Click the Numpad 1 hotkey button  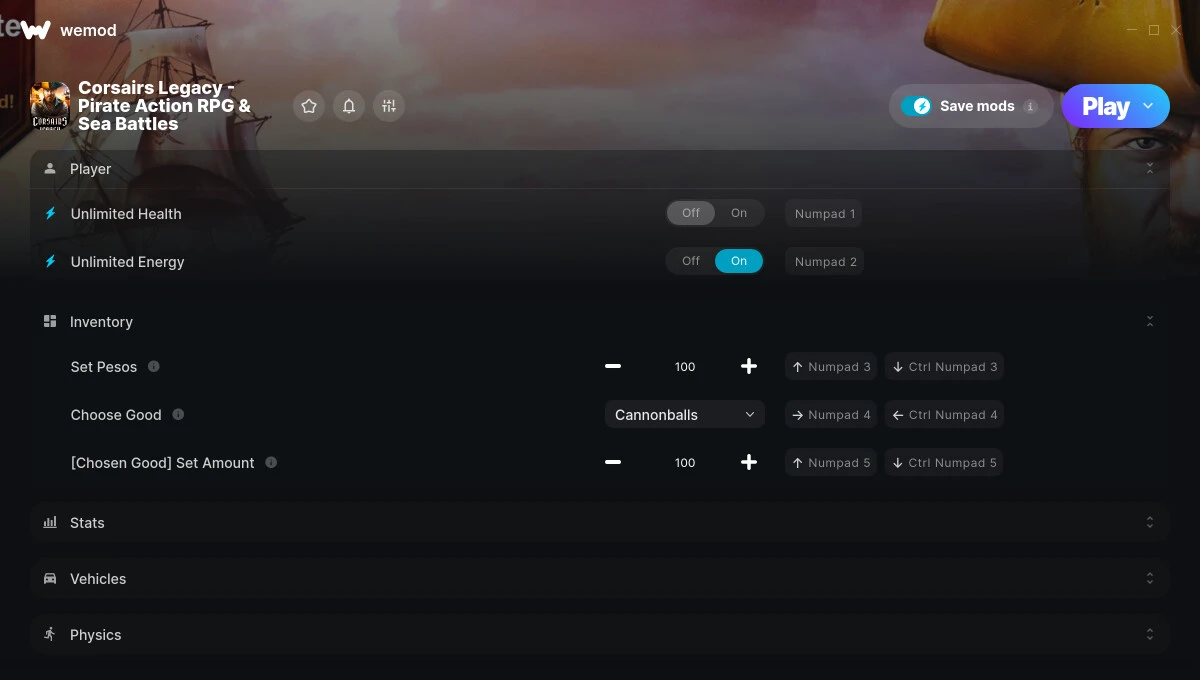tap(825, 213)
